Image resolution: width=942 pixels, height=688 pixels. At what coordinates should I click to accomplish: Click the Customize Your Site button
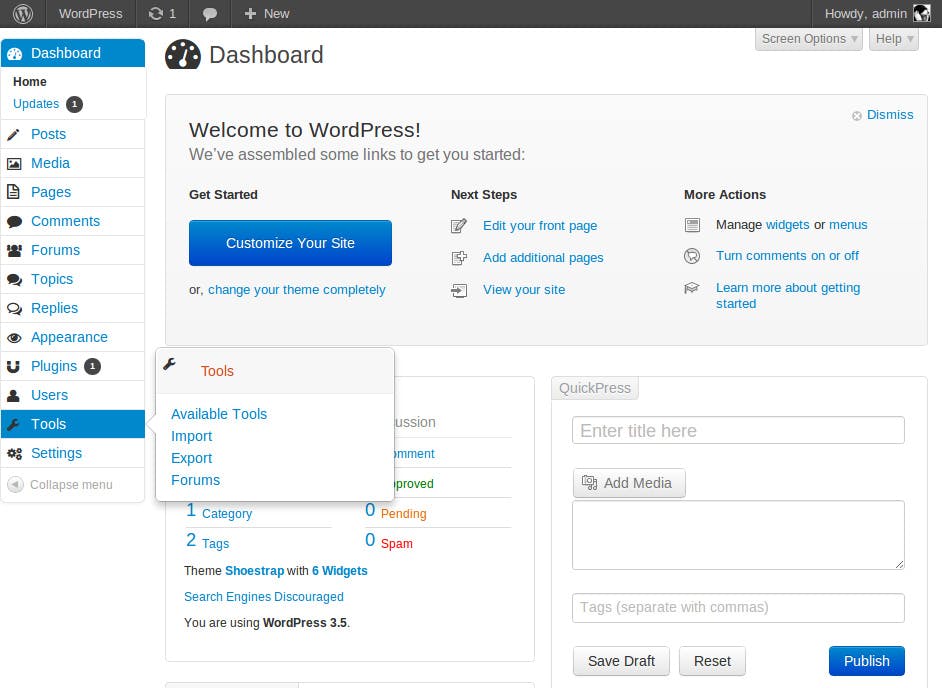[x=290, y=243]
